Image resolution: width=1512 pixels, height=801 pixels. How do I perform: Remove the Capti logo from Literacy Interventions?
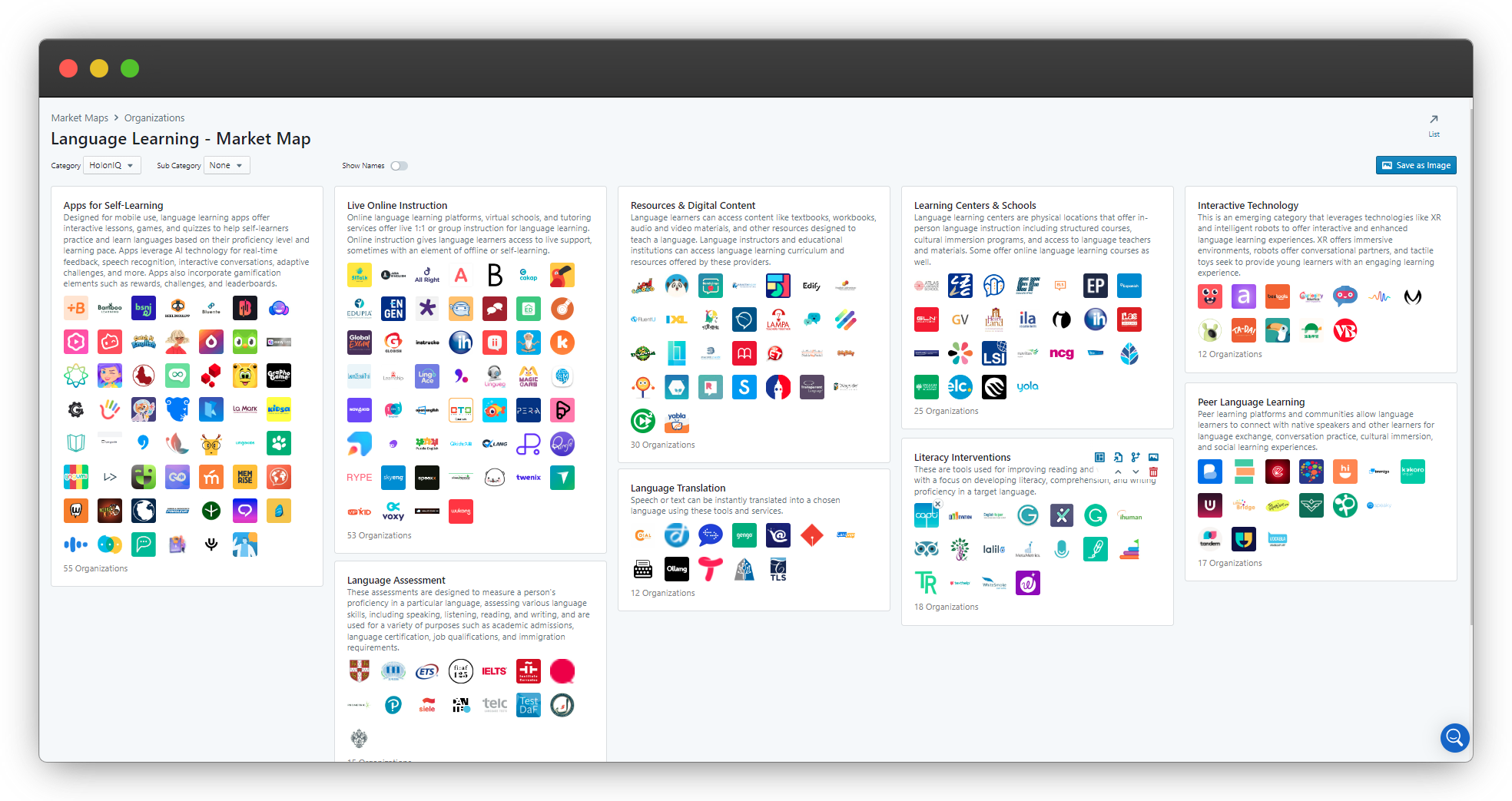(x=937, y=504)
